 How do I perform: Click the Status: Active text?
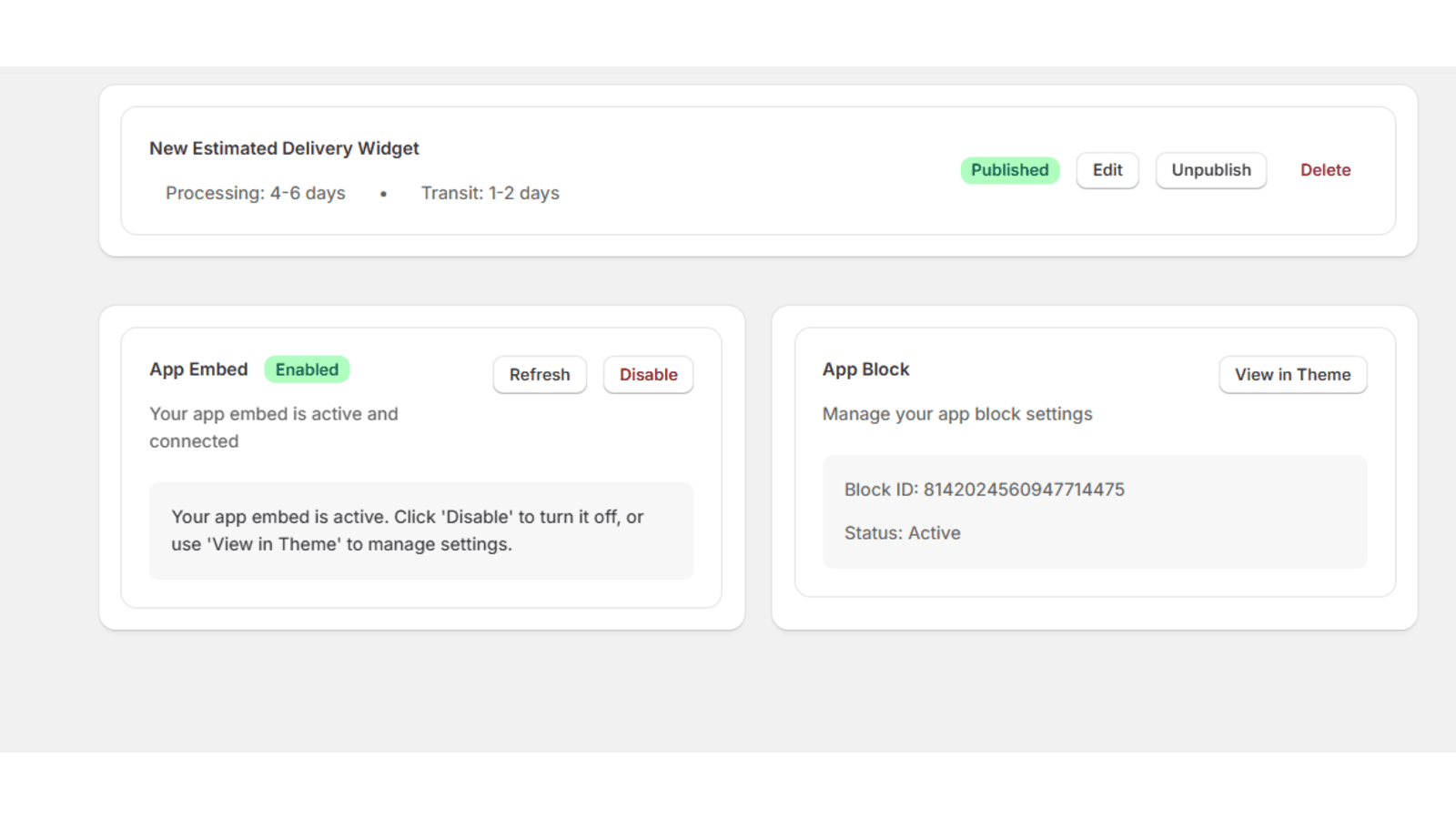902,533
